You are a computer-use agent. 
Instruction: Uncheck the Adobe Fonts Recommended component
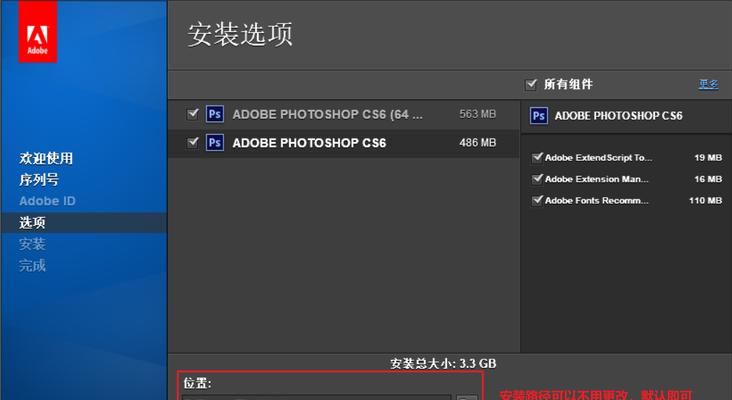pyautogui.click(x=538, y=200)
